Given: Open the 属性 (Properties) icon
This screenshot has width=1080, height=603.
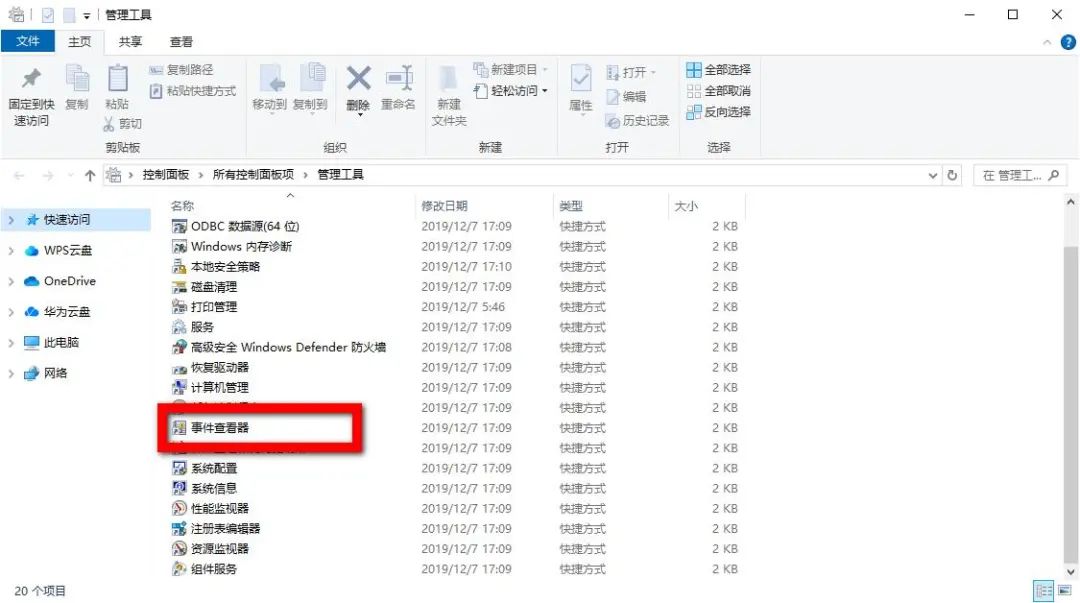Looking at the screenshot, I should click(x=581, y=90).
